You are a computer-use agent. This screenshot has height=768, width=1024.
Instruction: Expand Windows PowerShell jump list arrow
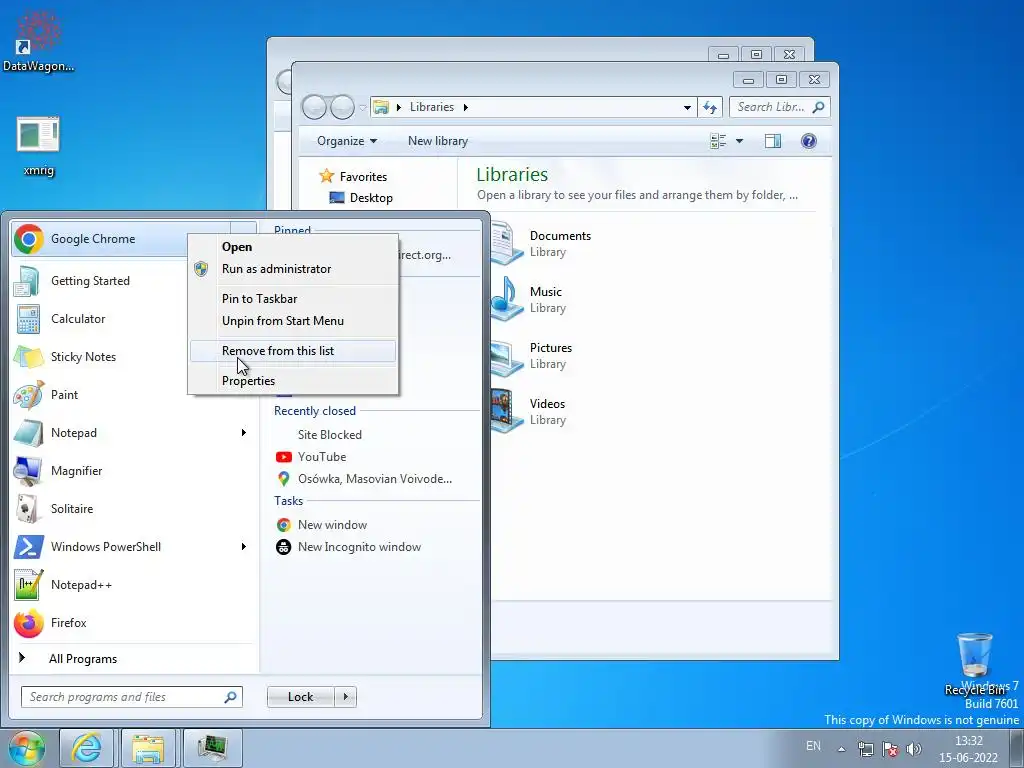244,546
